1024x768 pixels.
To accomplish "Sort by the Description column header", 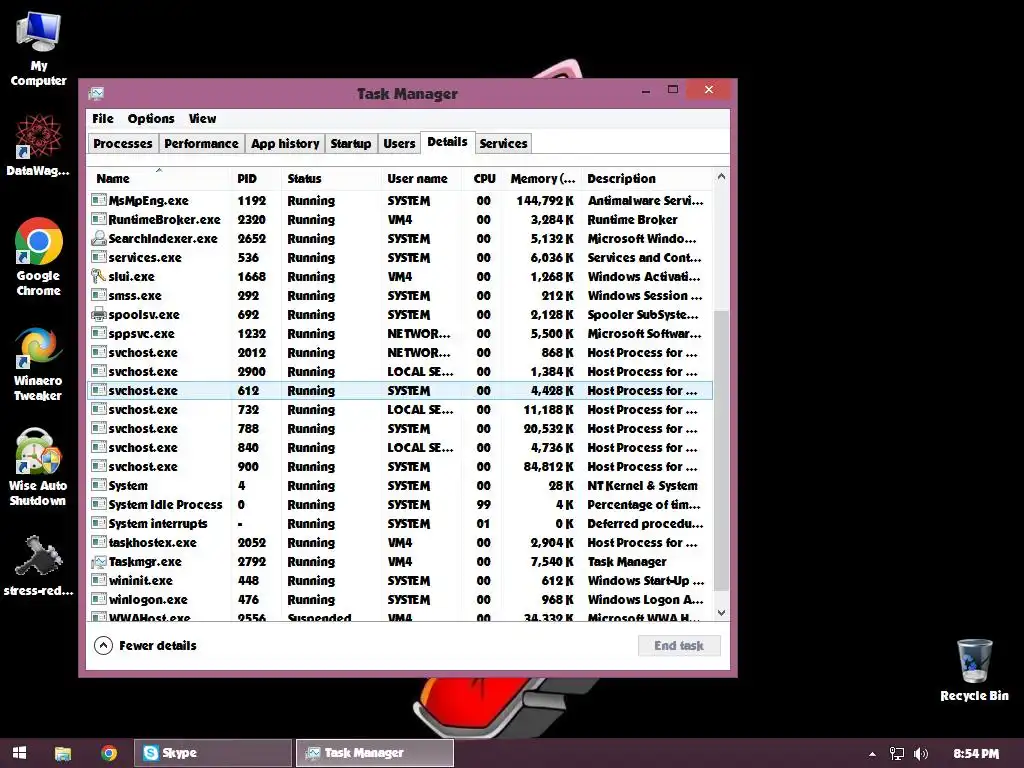I will pos(647,178).
